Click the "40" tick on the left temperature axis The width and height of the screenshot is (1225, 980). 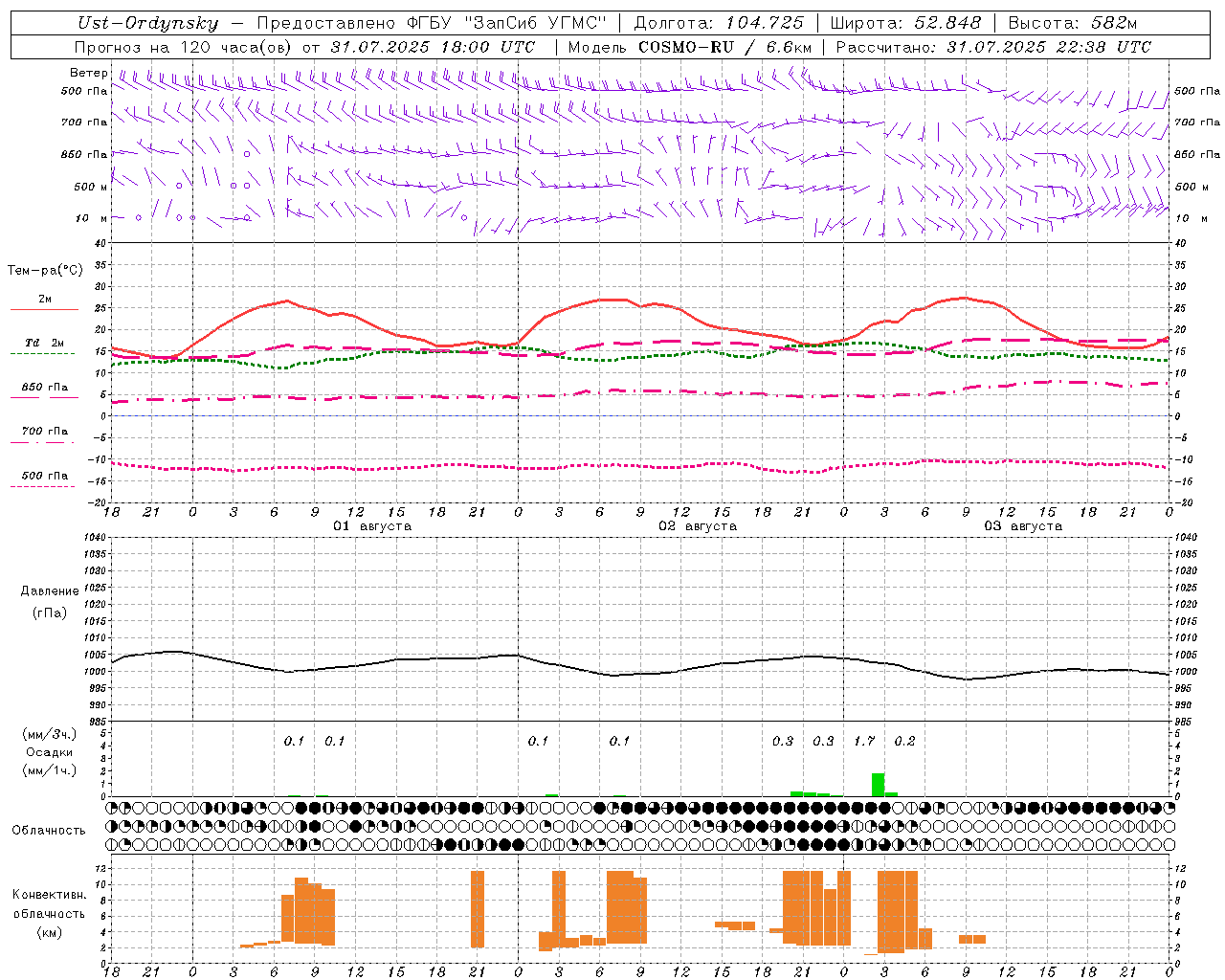(x=102, y=244)
